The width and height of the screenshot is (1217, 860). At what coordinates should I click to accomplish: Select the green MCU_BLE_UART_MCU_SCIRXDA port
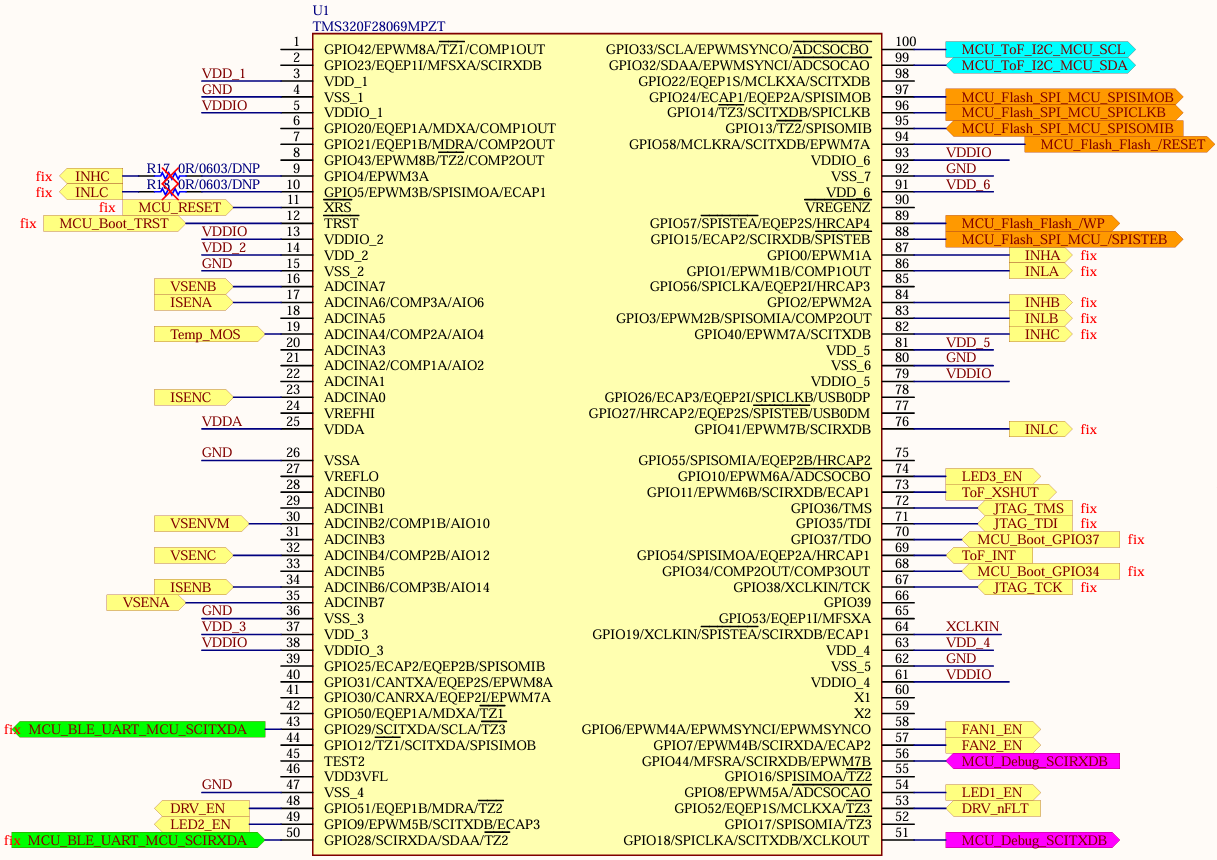point(137,840)
